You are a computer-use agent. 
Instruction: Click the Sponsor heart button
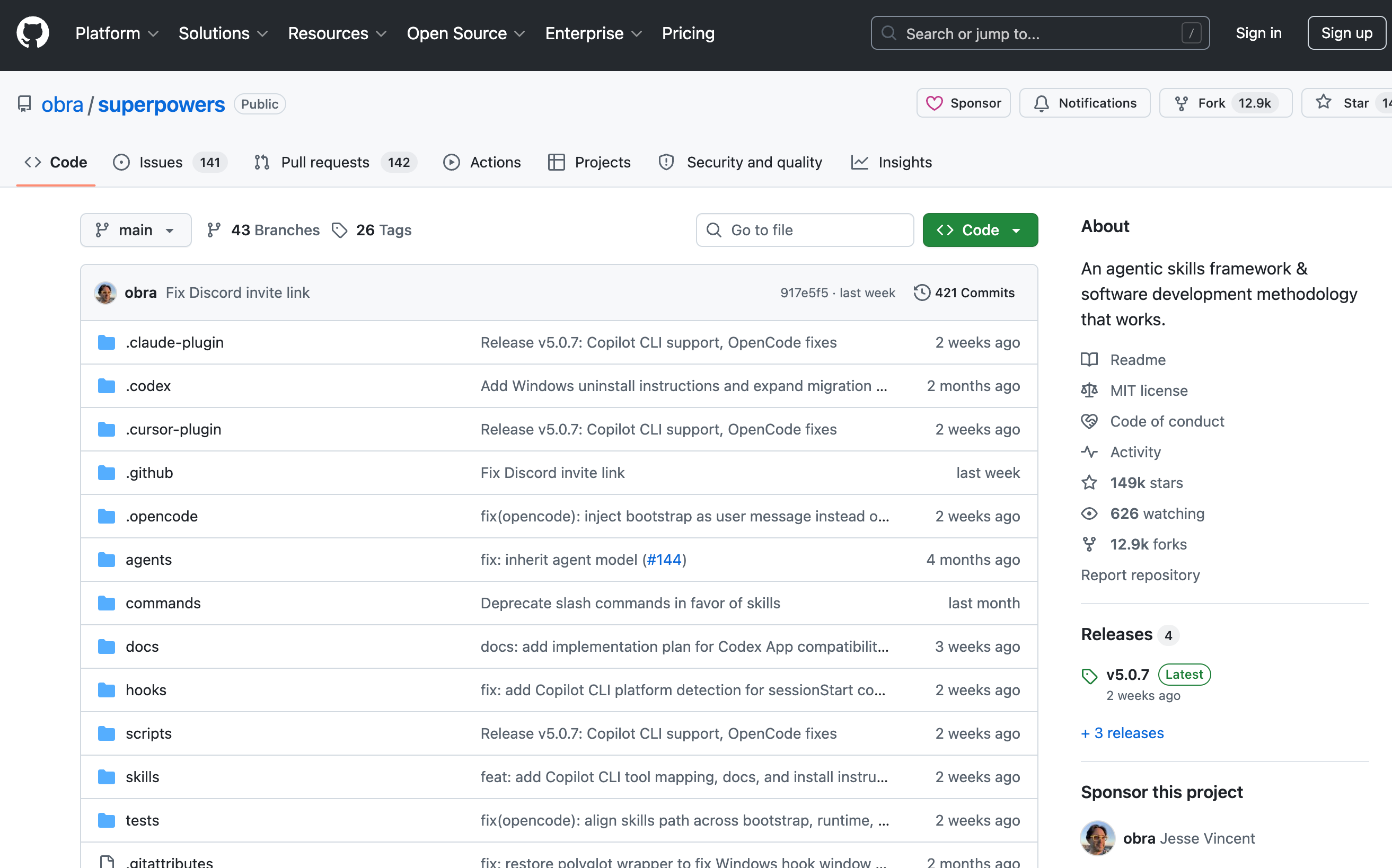[963, 103]
